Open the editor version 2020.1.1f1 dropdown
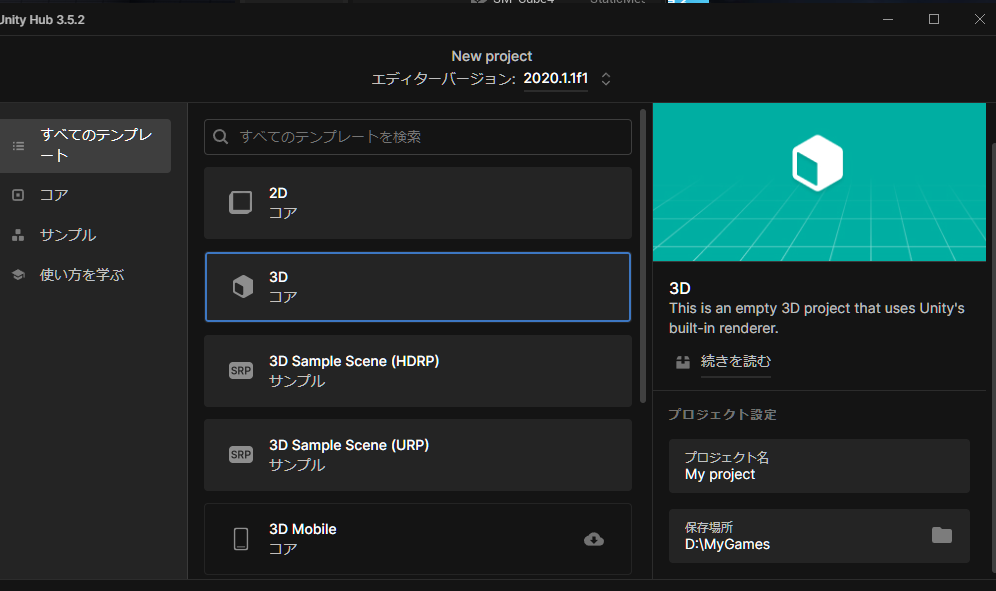 556,79
